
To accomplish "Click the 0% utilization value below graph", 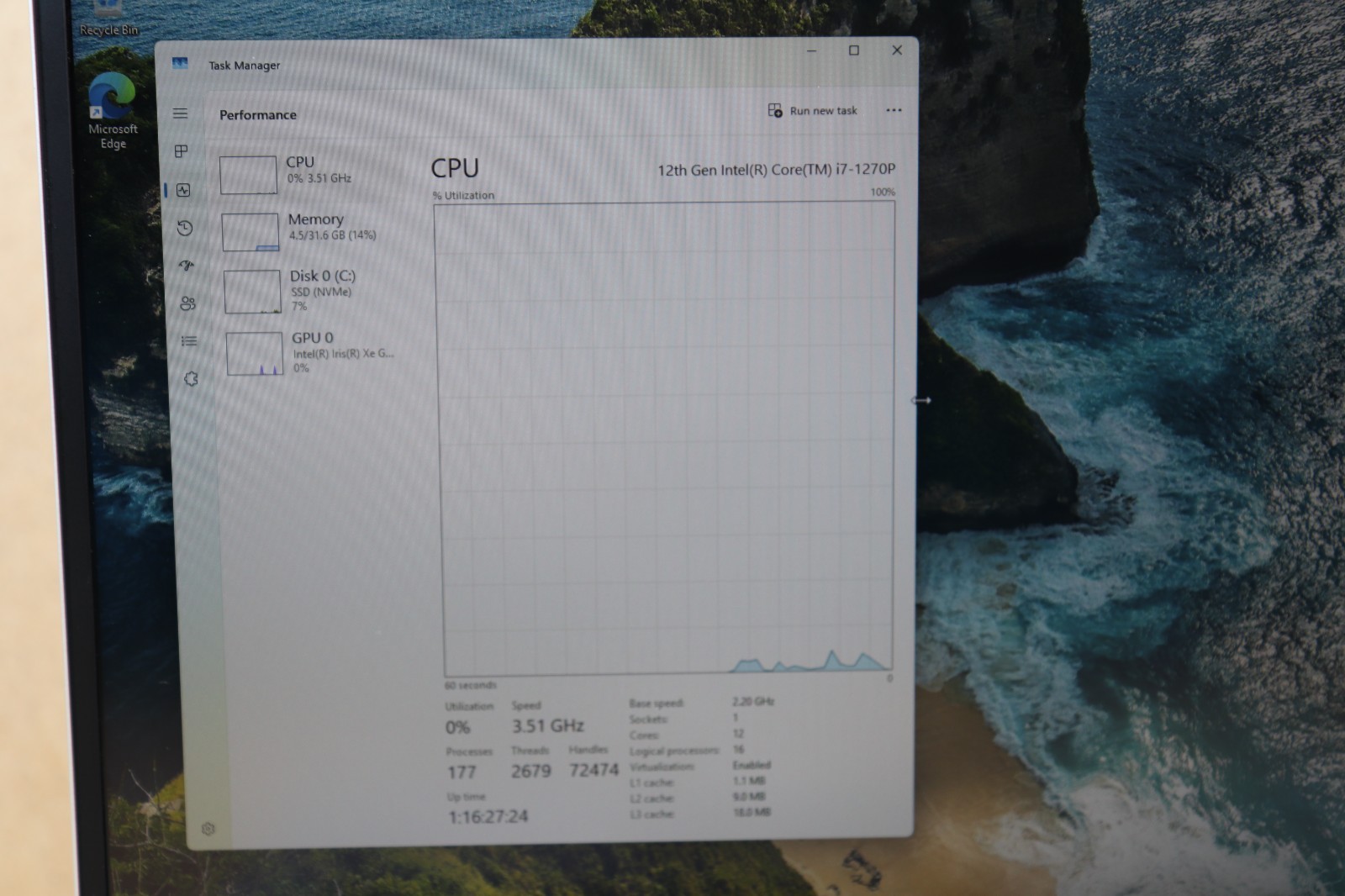I will point(457,728).
